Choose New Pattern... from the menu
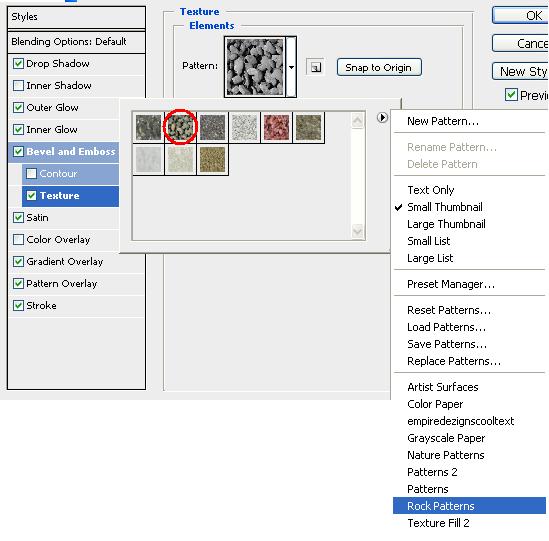 point(443,121)
